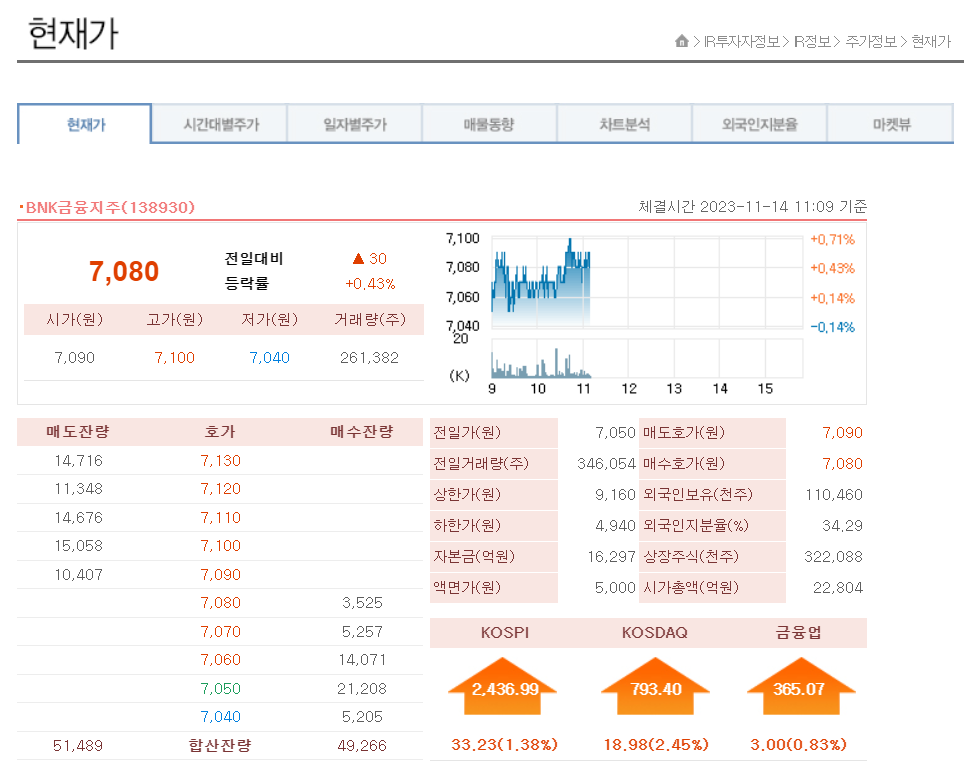Click the 현재가 breadcrumb entry
973x767 pixels.
pos(931,42)
